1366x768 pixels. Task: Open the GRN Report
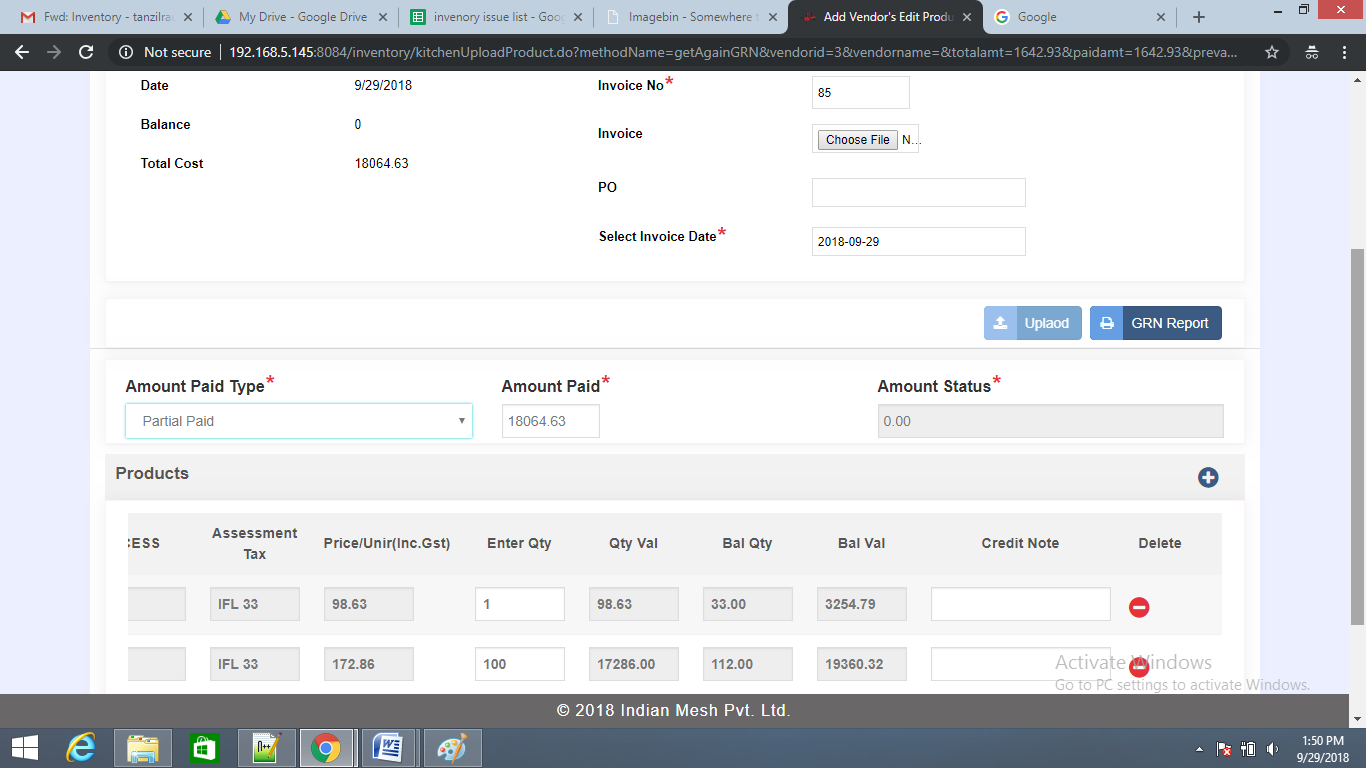(x=1156, y=323)
